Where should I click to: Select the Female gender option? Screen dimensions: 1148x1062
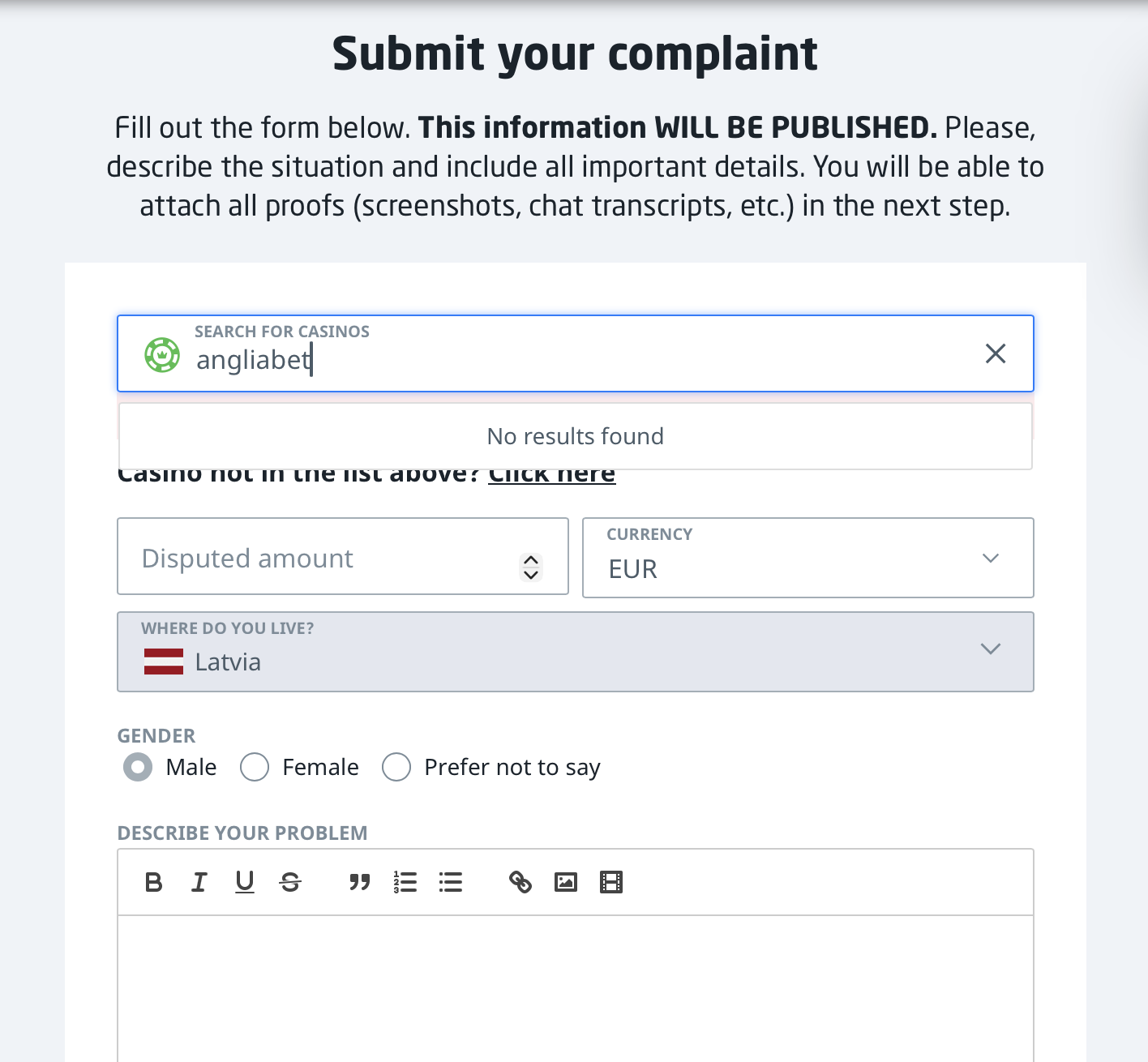(255, 767)
